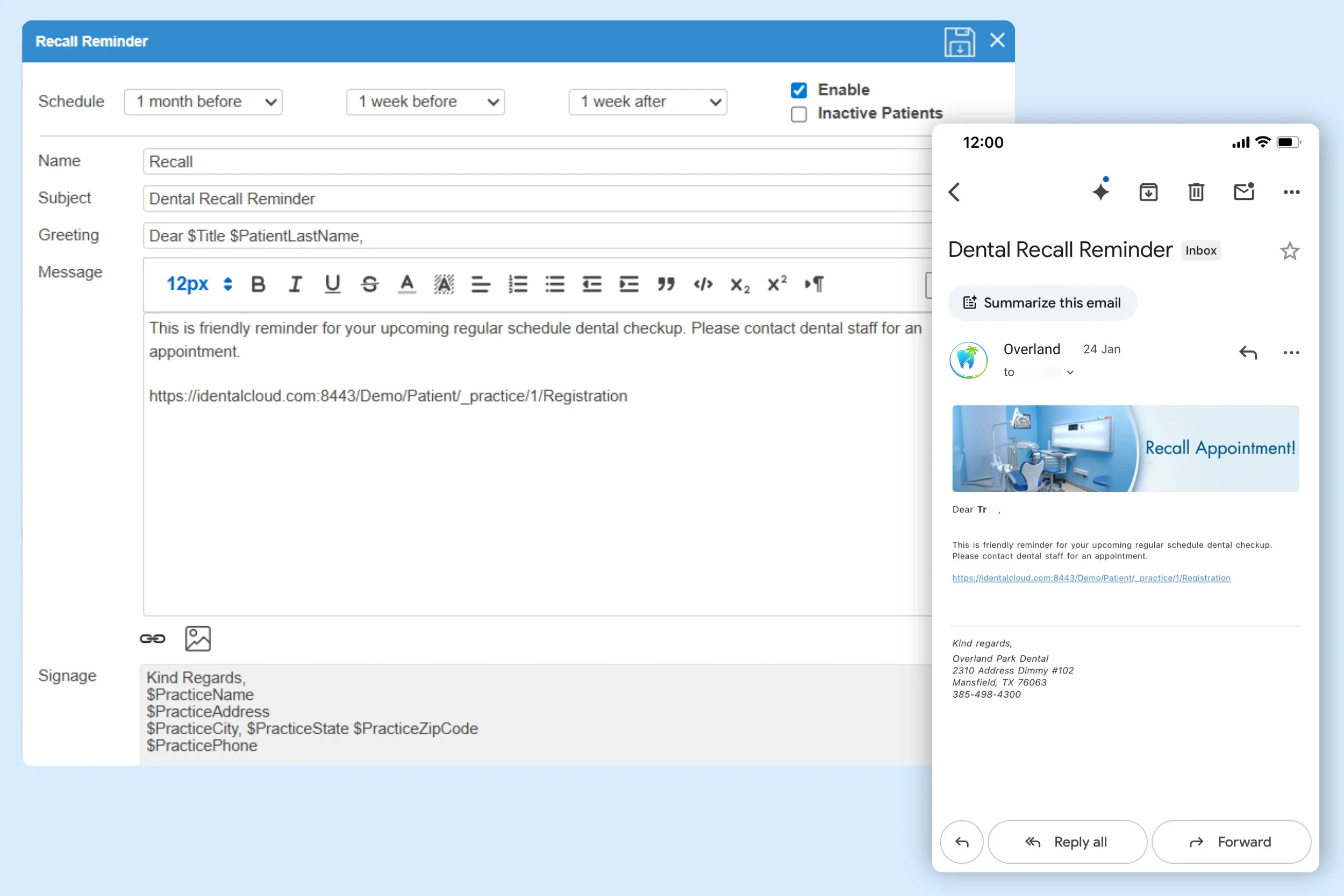Open the three-dot menu in the email's top bar
This screenshot has width=1344, height=896.
click(1291, 192)
